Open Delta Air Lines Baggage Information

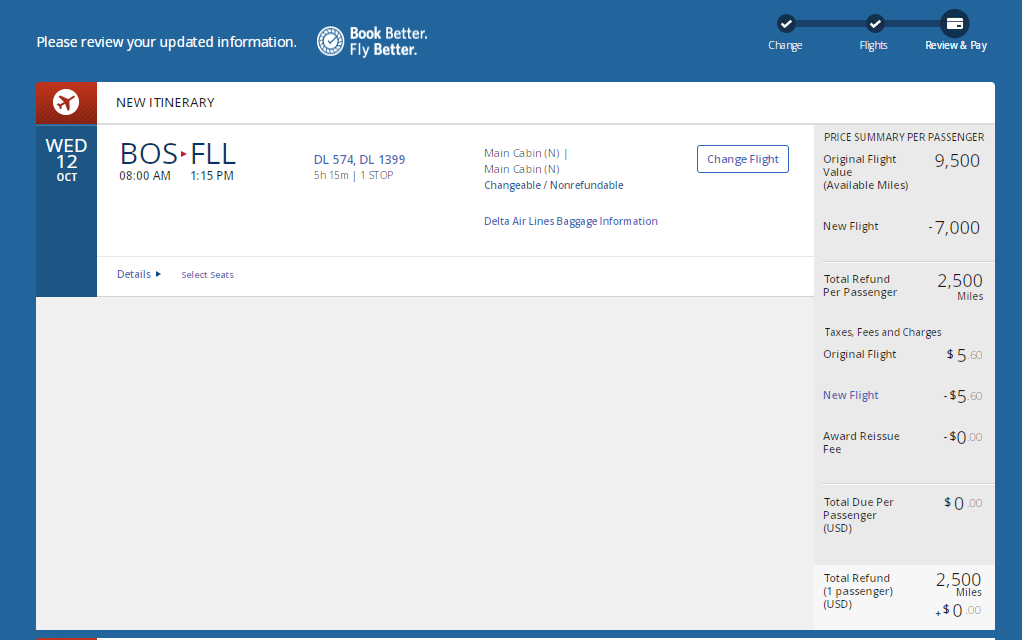[x=570, y=221]
